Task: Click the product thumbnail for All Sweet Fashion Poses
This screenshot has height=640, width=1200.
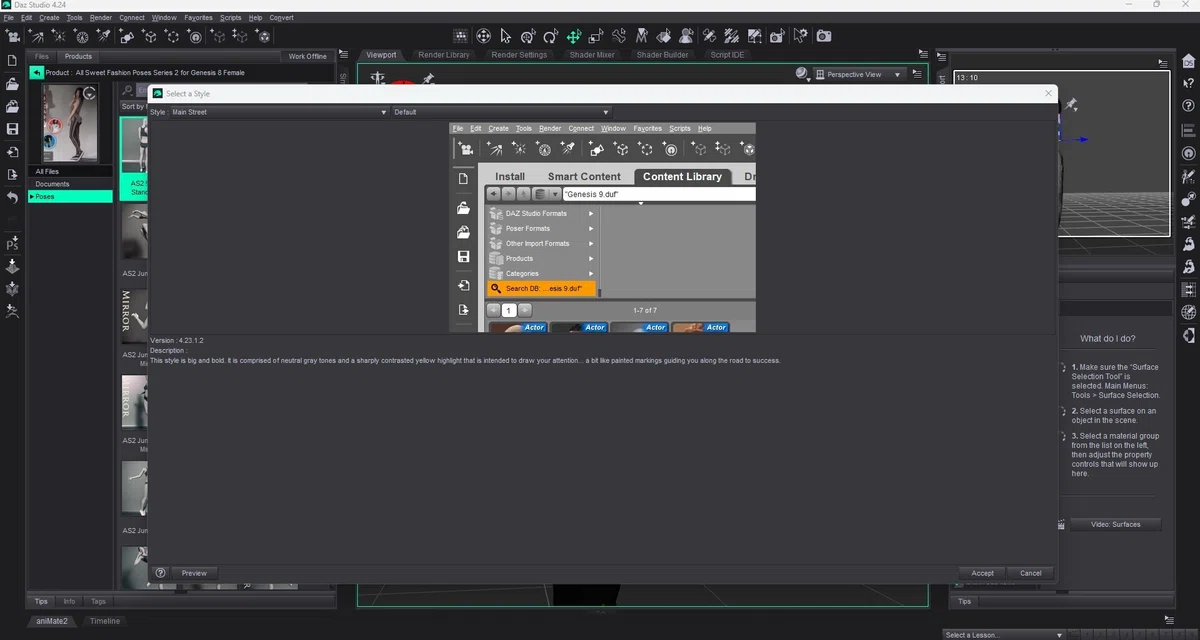Action: (x=70, y=123)
